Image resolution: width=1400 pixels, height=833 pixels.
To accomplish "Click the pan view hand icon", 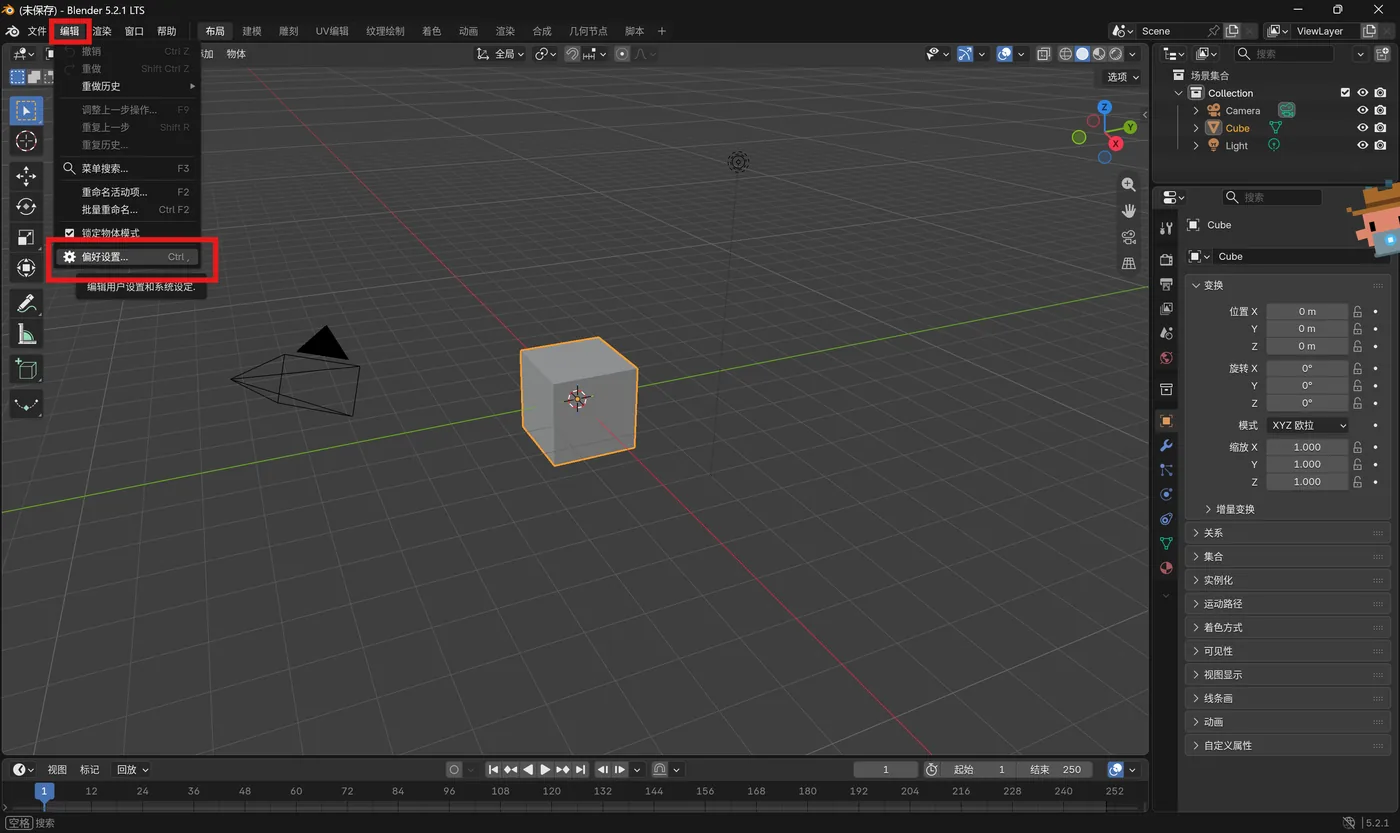I will [x=1129, y=210].
